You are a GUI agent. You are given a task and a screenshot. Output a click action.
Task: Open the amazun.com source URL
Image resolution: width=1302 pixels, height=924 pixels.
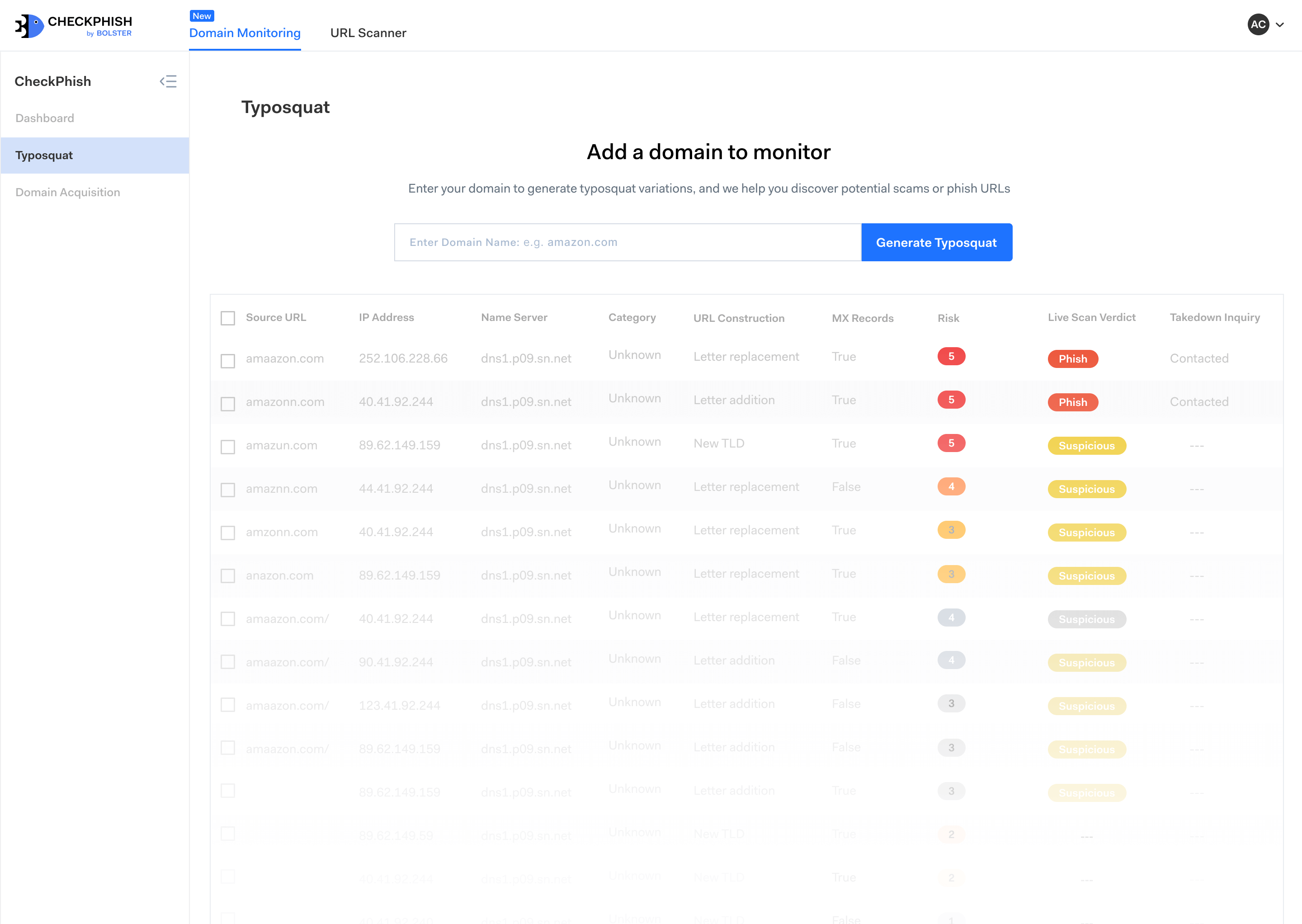click(x=282, y=445)
